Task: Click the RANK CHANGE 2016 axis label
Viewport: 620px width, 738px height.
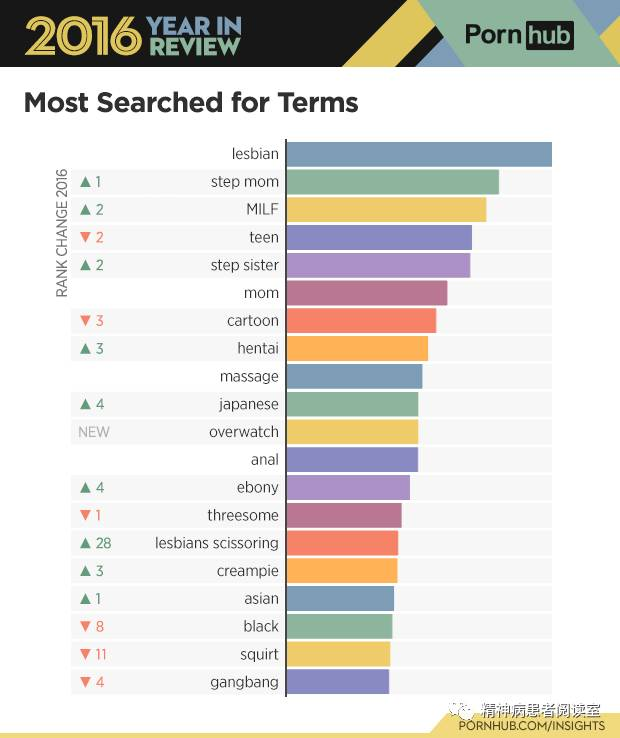Action: click(62, 233)
